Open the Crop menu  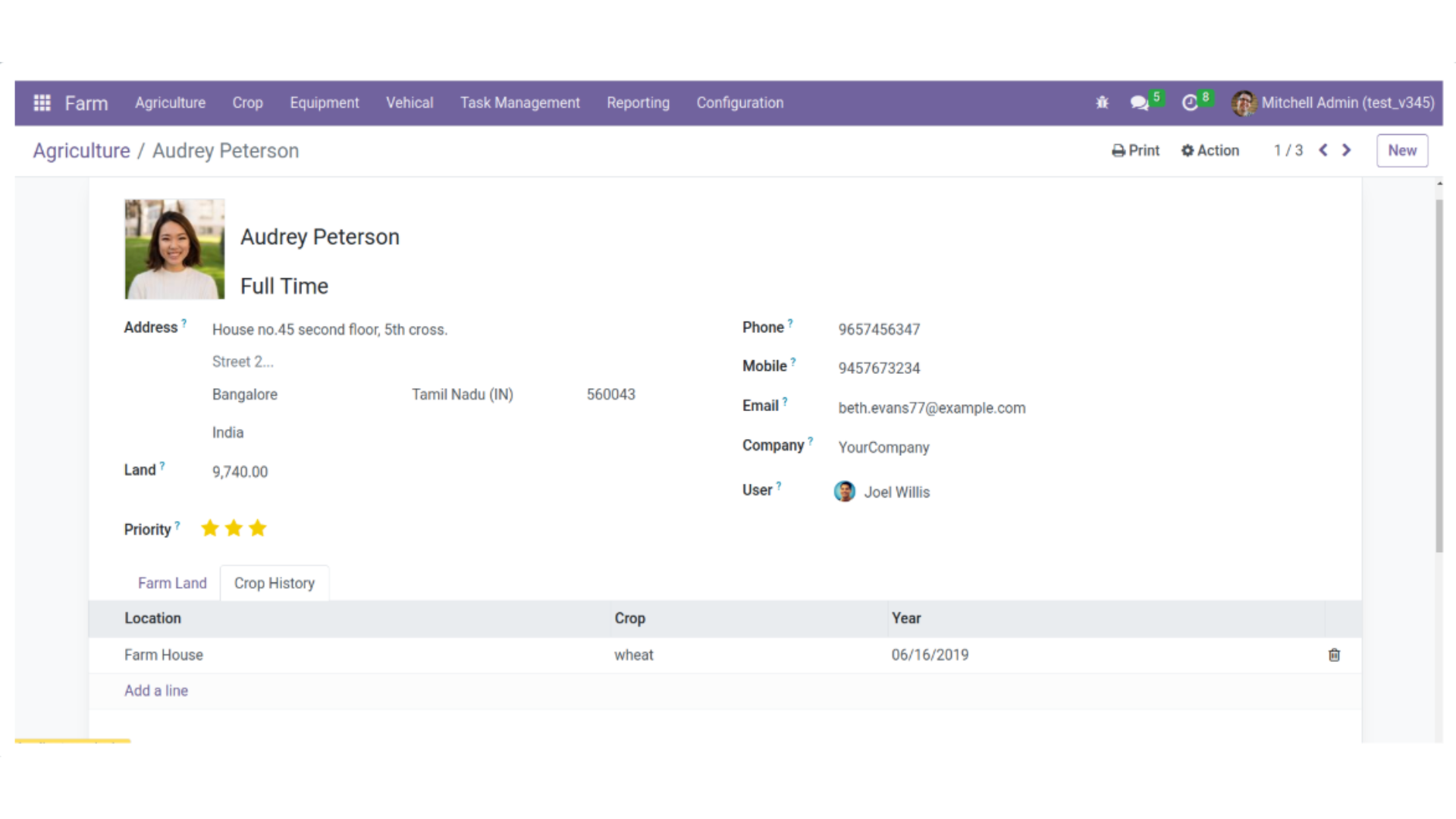(247, 102)
